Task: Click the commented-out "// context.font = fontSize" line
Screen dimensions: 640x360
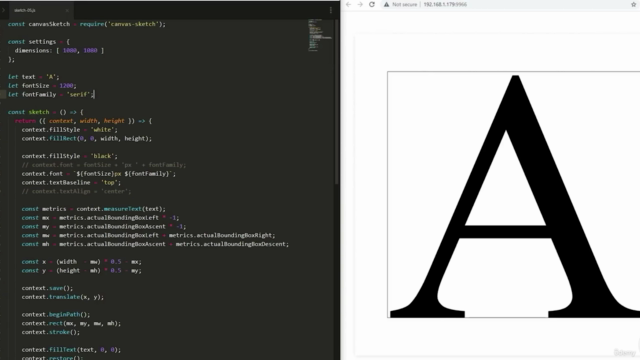Action: (x=104, y=165)
